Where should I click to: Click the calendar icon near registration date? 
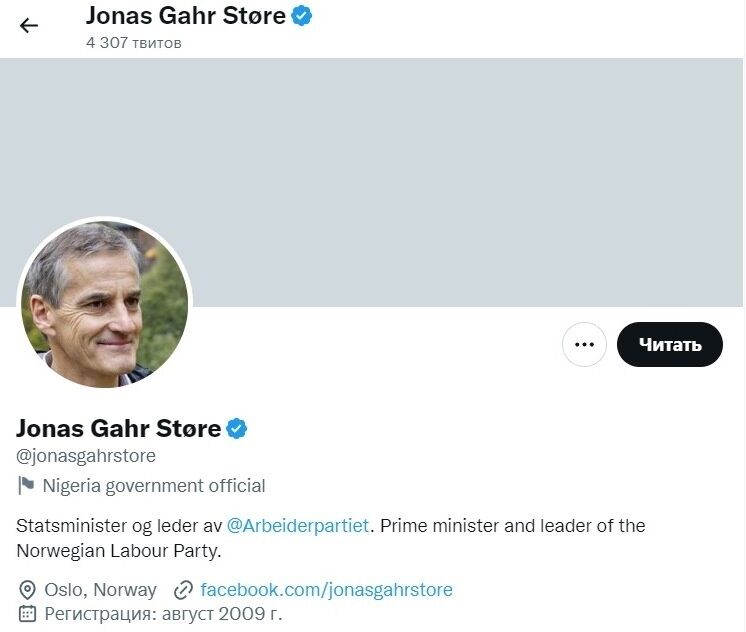click(x=28, y=613)
